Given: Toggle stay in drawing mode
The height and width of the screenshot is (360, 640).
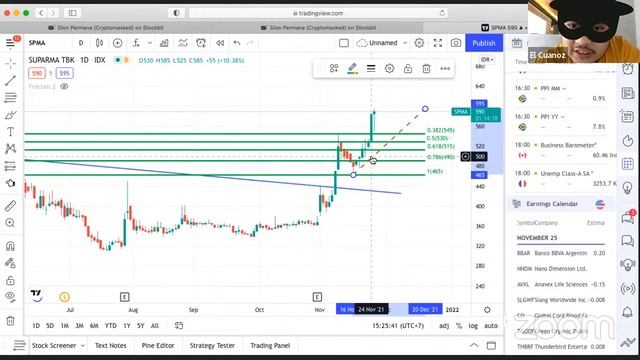Looking at the screenshot, I should (11, 263).
